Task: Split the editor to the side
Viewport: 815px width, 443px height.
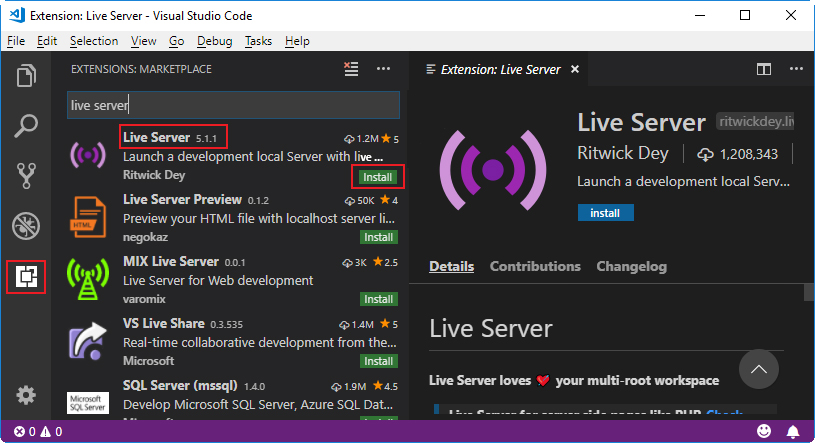Action: click(764, 69)
